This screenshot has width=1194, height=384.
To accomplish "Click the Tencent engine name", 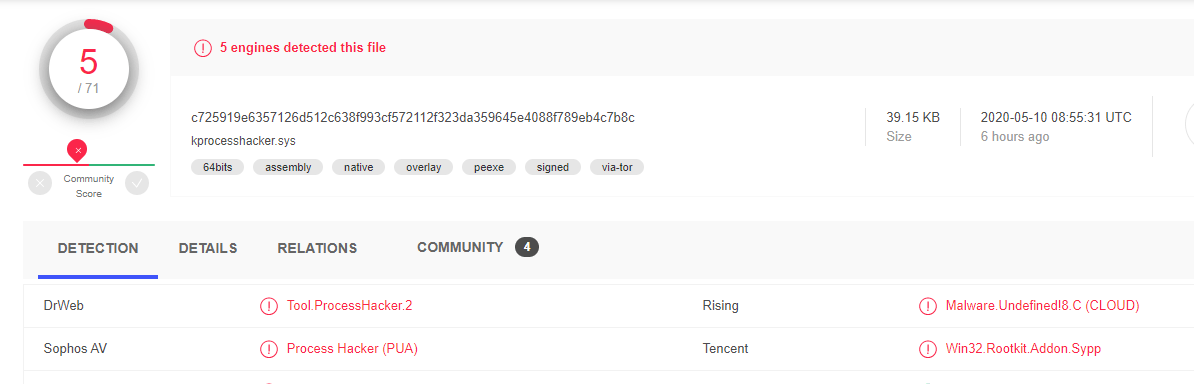I will (x=725, y=348).
